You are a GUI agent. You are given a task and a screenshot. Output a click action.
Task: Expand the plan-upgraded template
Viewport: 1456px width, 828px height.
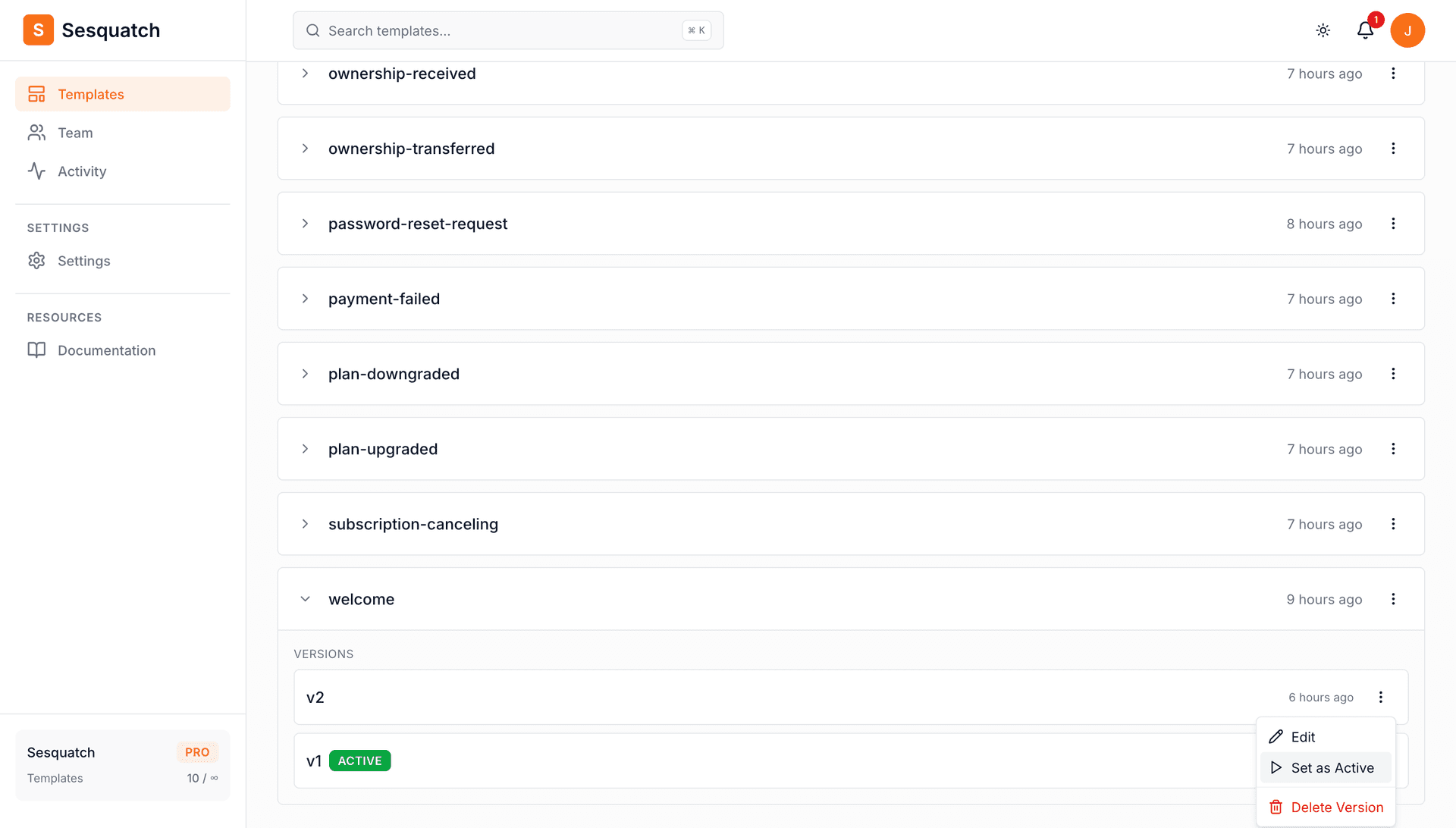coord(306,449)
